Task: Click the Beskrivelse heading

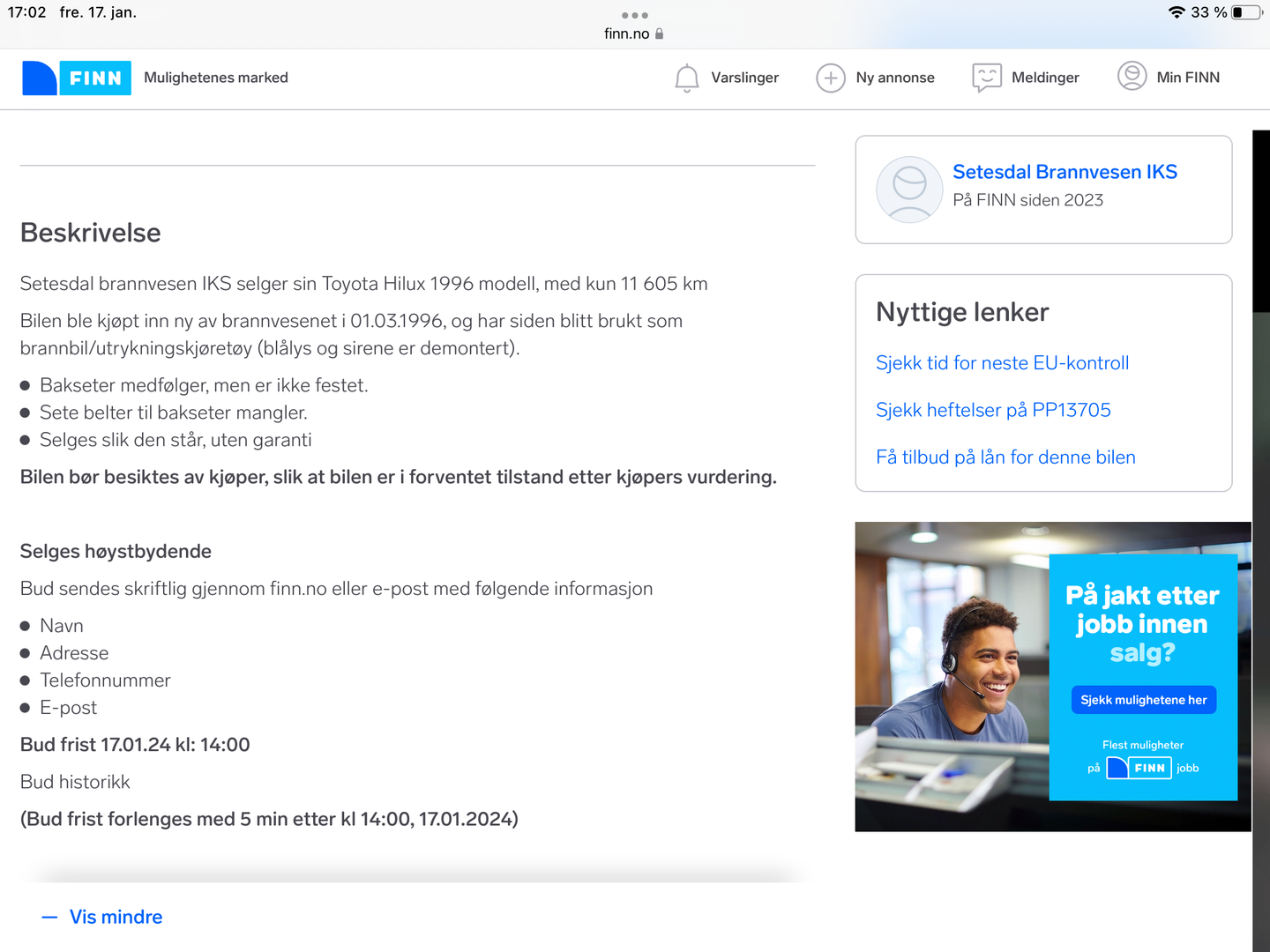Action: [91, 233]
